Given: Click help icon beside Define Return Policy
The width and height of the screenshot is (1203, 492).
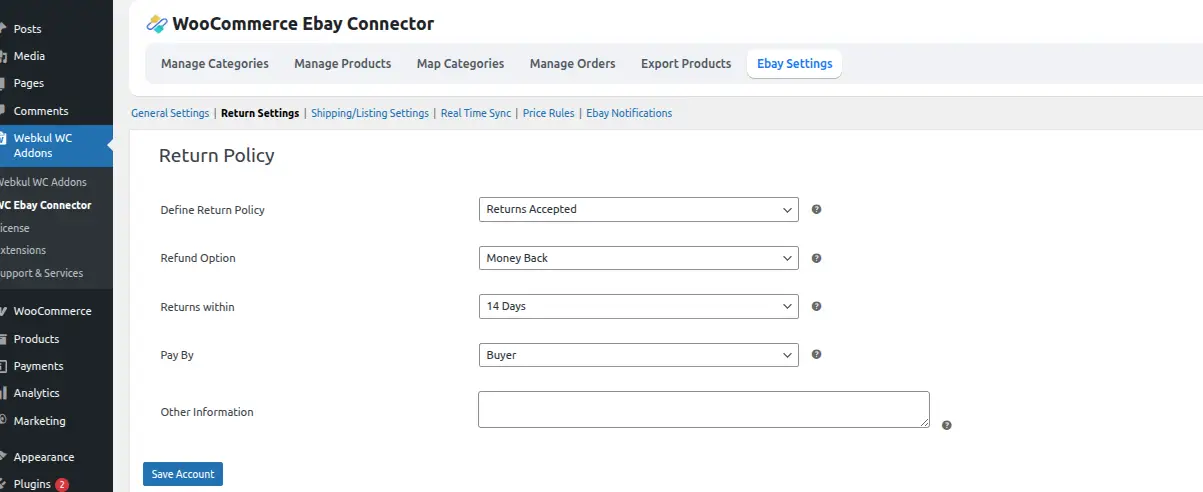Looking at the screenshot, I should 816,210.
